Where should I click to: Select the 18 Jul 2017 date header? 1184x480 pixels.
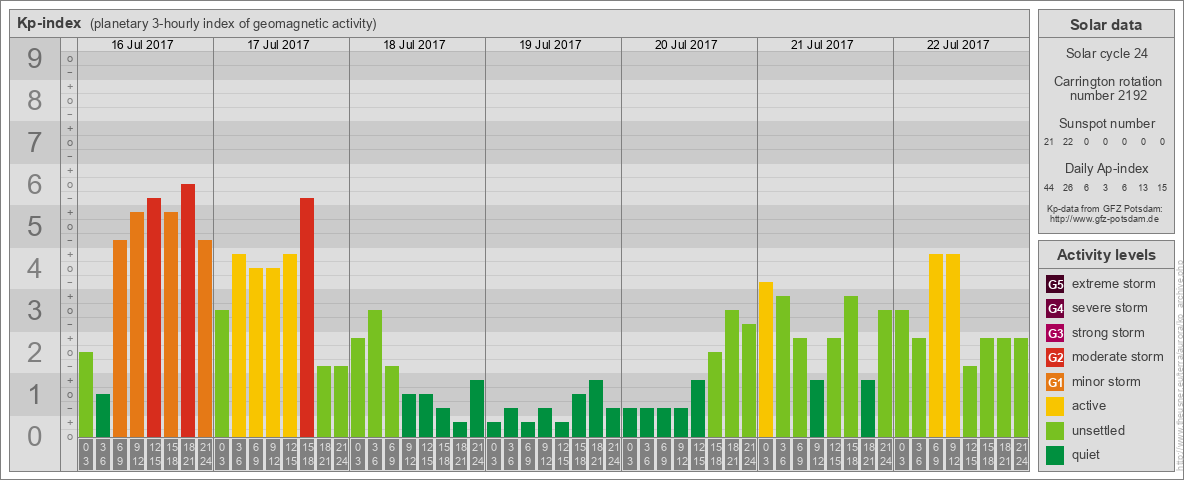415,45
